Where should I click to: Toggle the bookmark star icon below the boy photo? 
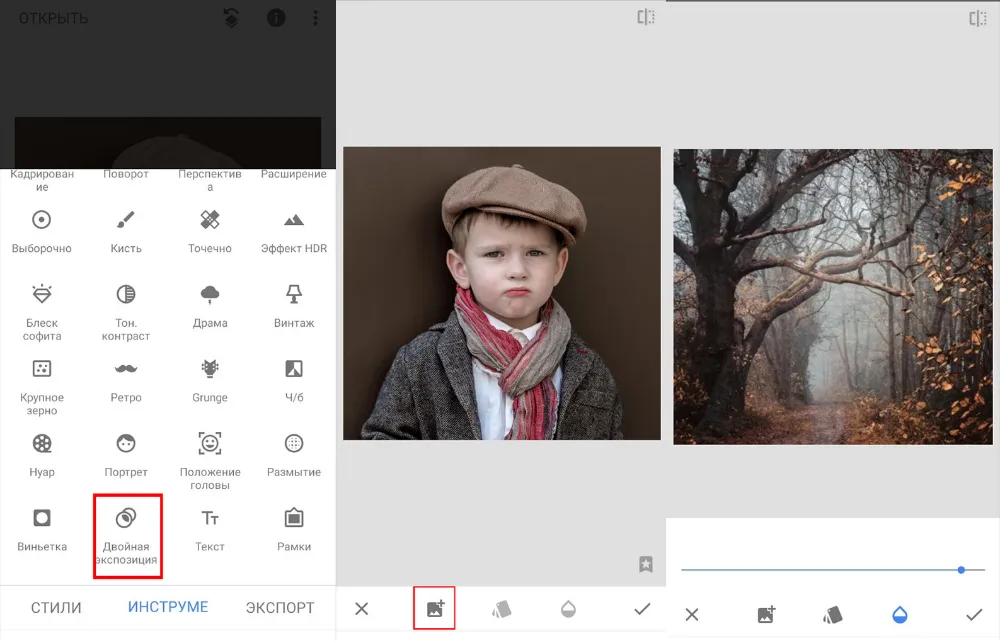(646, 565)
